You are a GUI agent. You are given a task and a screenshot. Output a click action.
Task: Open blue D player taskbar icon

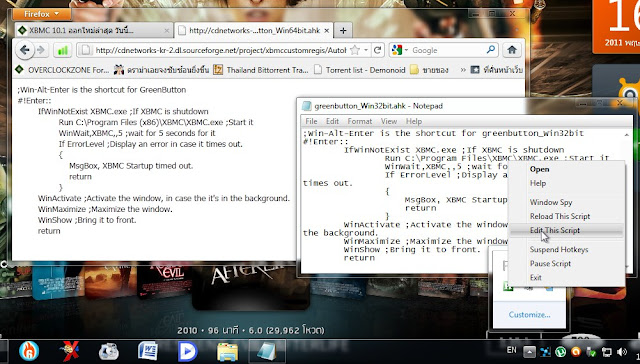(x=187, y=351)
